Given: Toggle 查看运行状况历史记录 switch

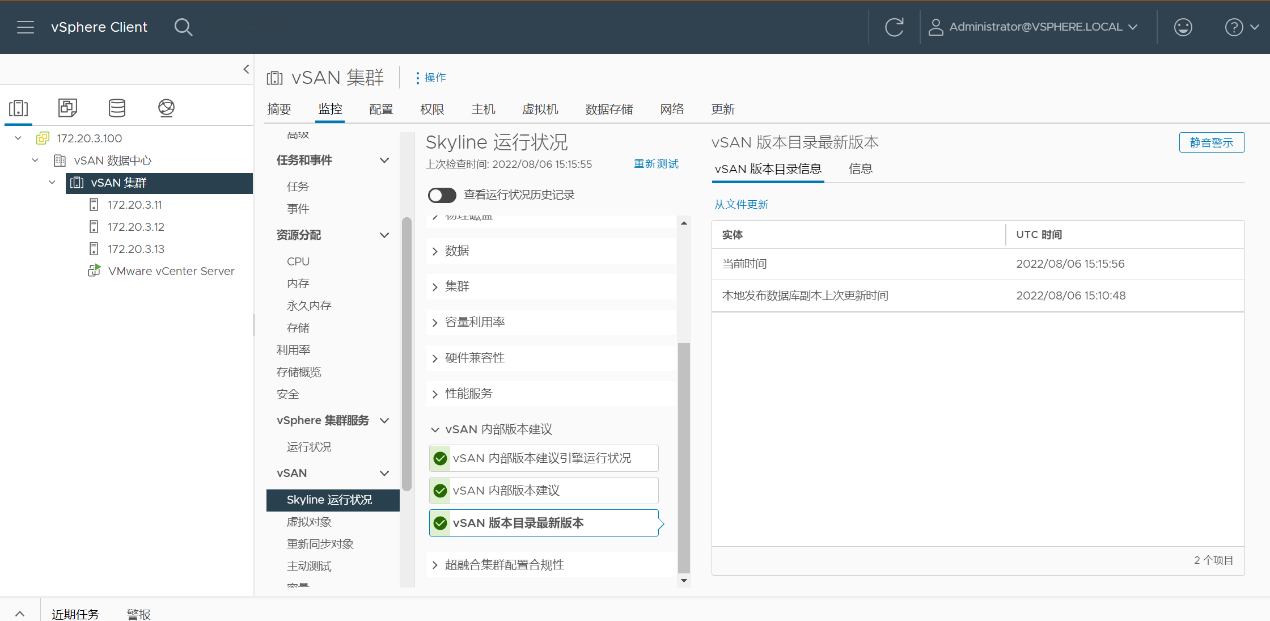Looking at the screenshot, I should (442, 195).
